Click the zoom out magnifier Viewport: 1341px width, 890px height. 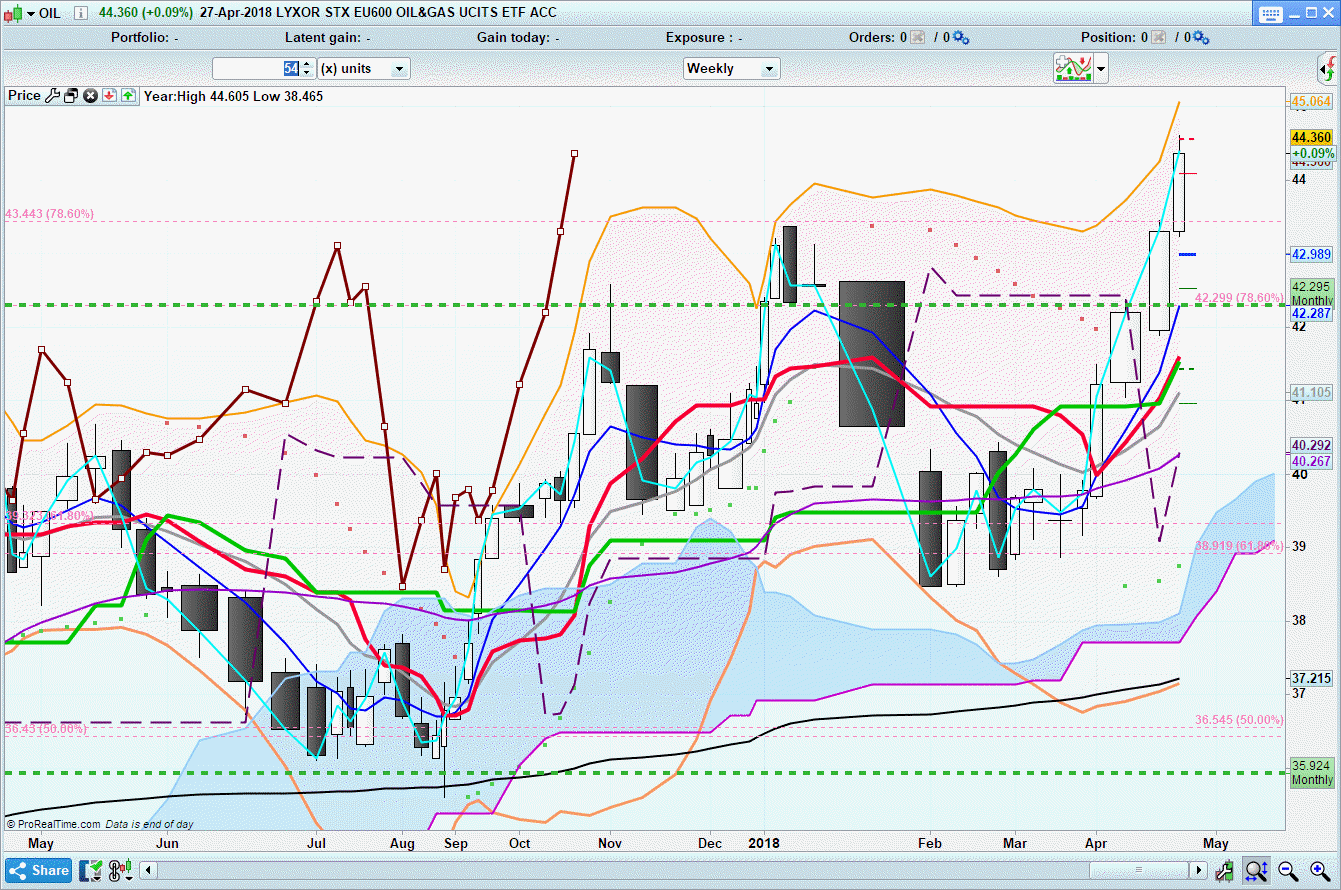tap(1288, 871)
